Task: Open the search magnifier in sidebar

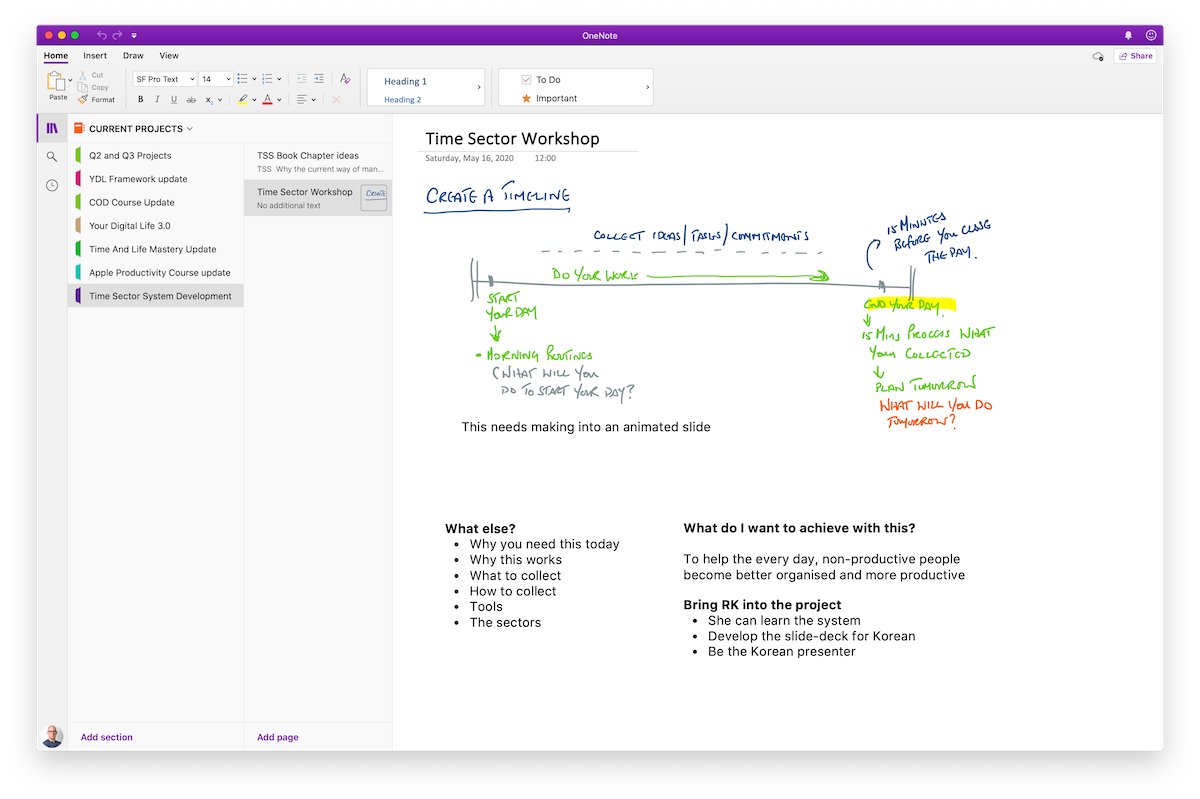Action: 52,157
